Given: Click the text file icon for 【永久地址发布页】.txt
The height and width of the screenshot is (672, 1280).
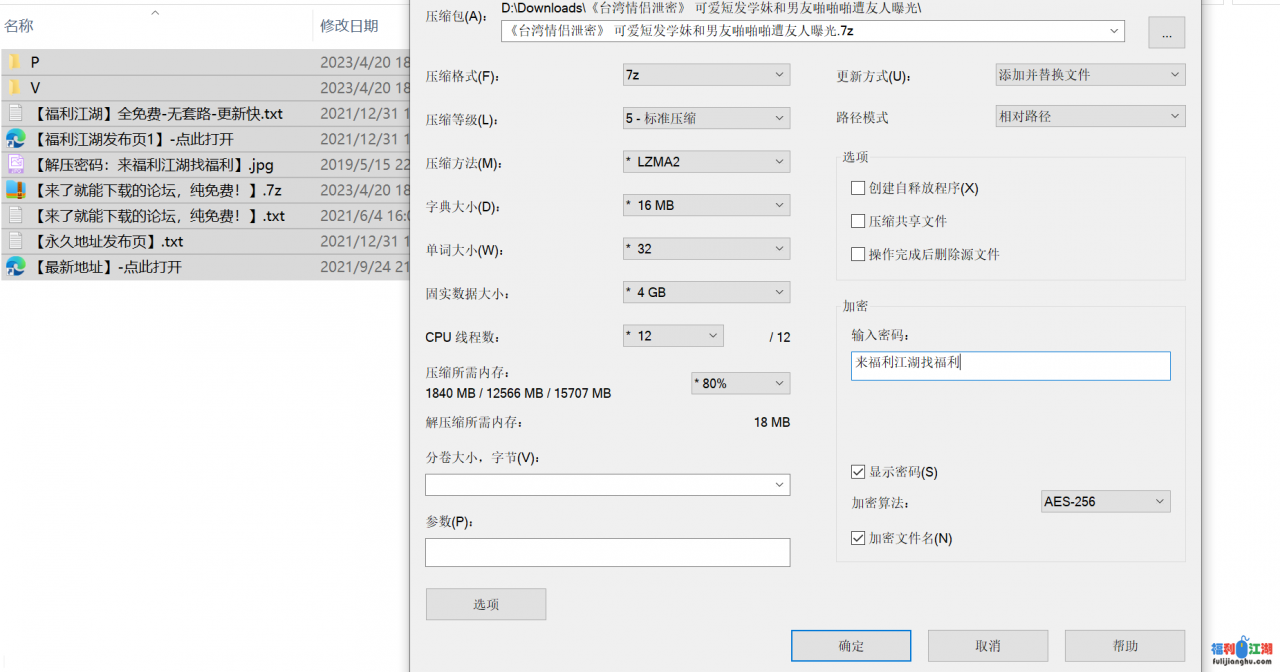Looking at the screenshot, I should pos(15,240).
